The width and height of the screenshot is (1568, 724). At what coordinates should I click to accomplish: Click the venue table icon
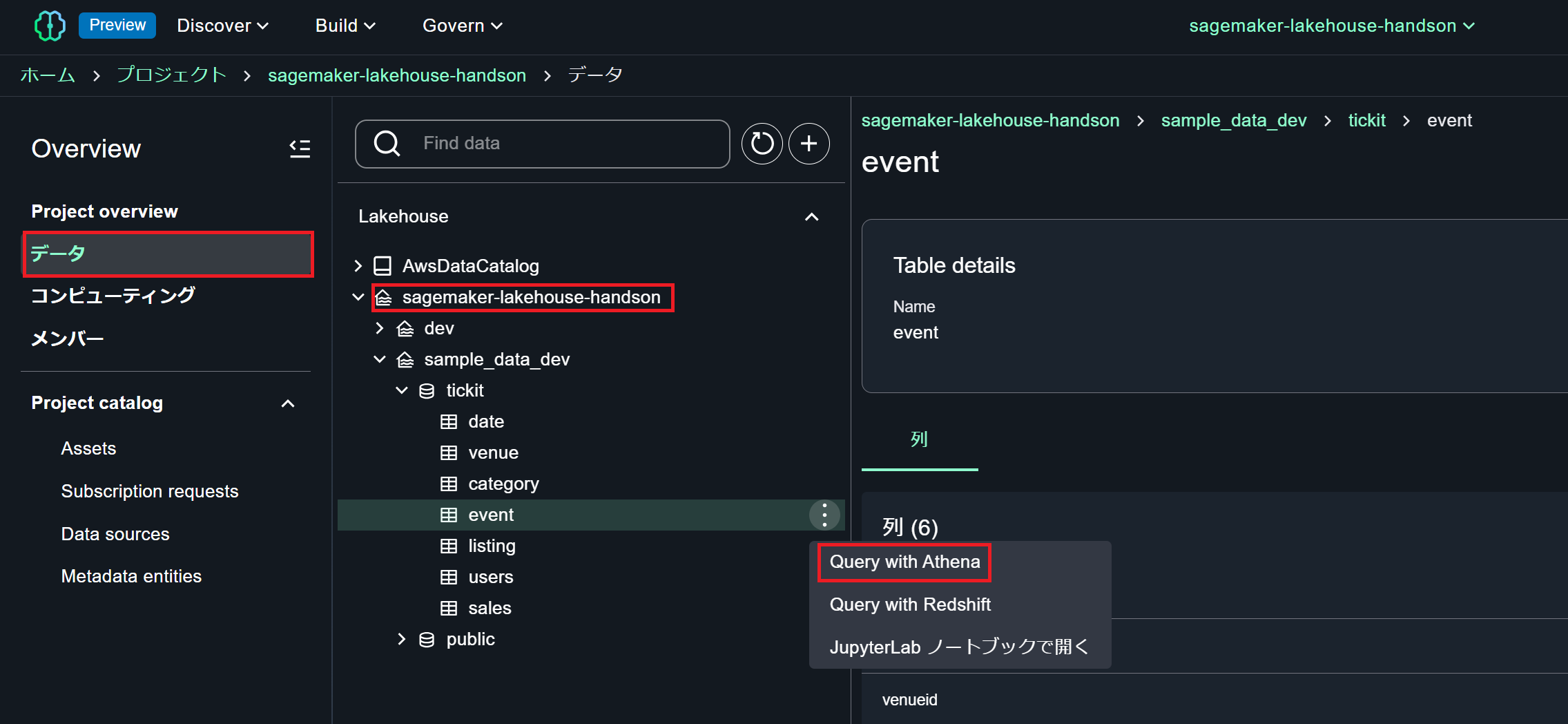pos(449,452)
